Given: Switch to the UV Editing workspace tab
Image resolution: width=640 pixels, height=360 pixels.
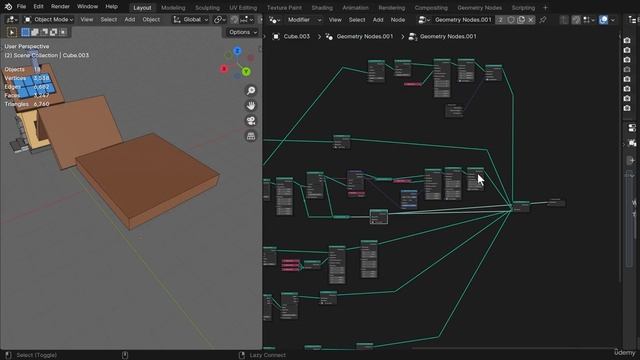Looking at the screenshot, I should coord(243,8).
